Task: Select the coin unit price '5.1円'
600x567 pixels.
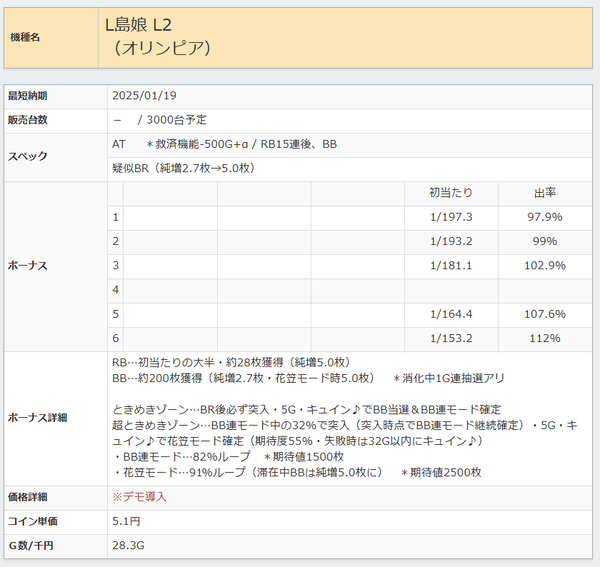Action: (126, 521)
